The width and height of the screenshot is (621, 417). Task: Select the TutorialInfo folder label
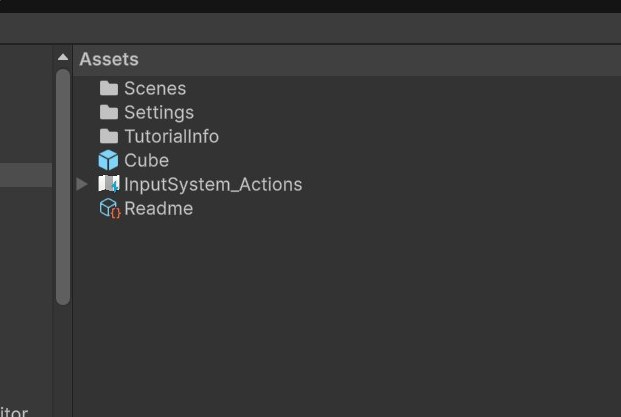point(171,136)
